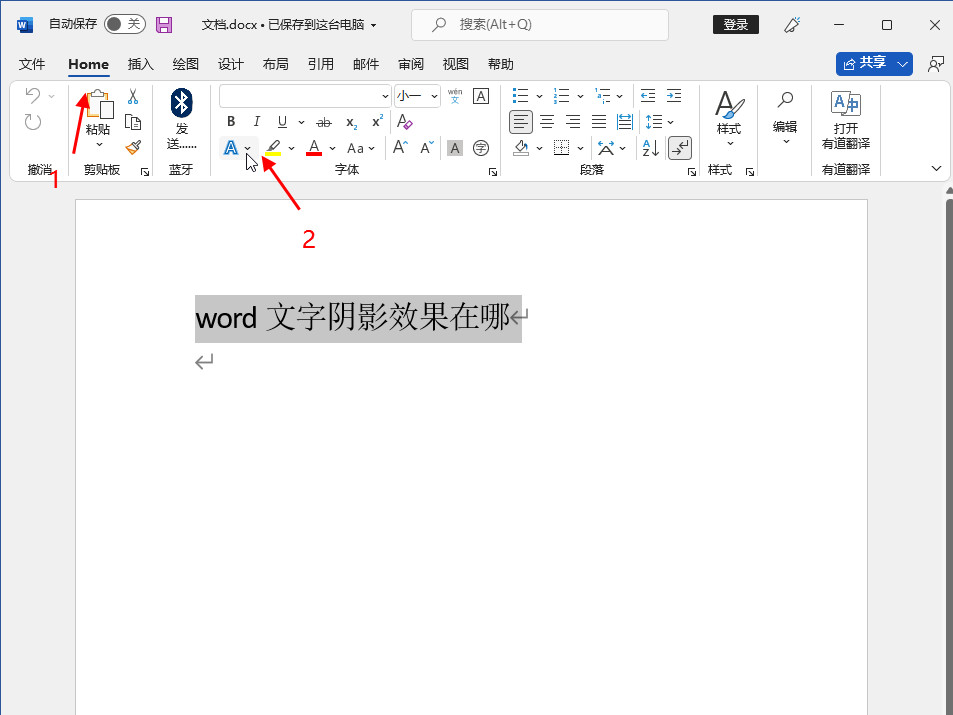Viewport: 953px width, 715px height.
Task: Apply character border icon
Action: (x=481, y=96)
